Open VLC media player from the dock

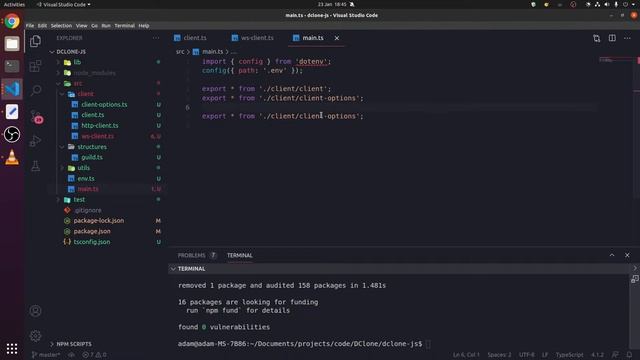pyautogui.click(x=12, y=157)
